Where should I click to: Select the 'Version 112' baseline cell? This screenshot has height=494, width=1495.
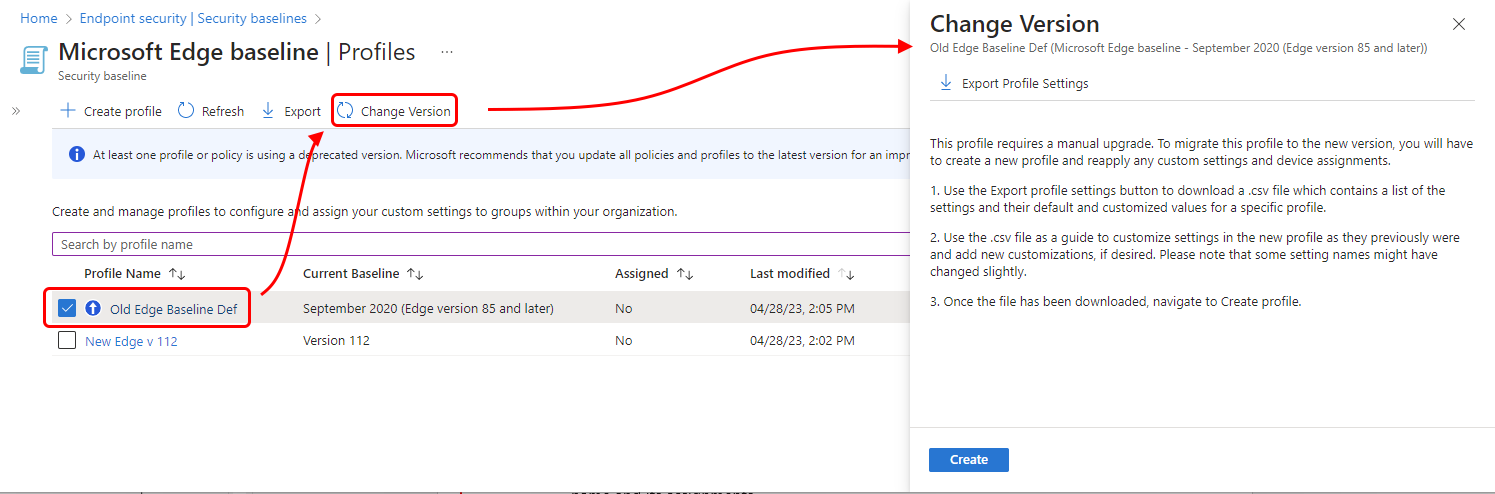click(336, 341)
